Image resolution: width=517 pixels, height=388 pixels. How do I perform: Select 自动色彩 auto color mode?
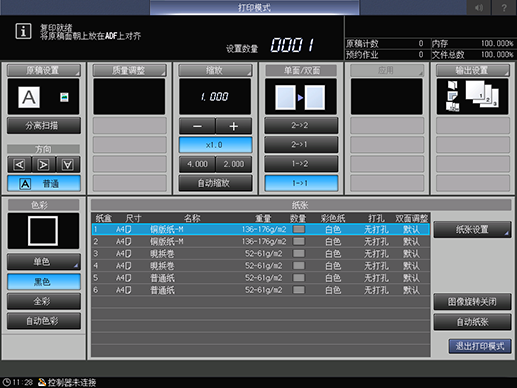(44, 321)
